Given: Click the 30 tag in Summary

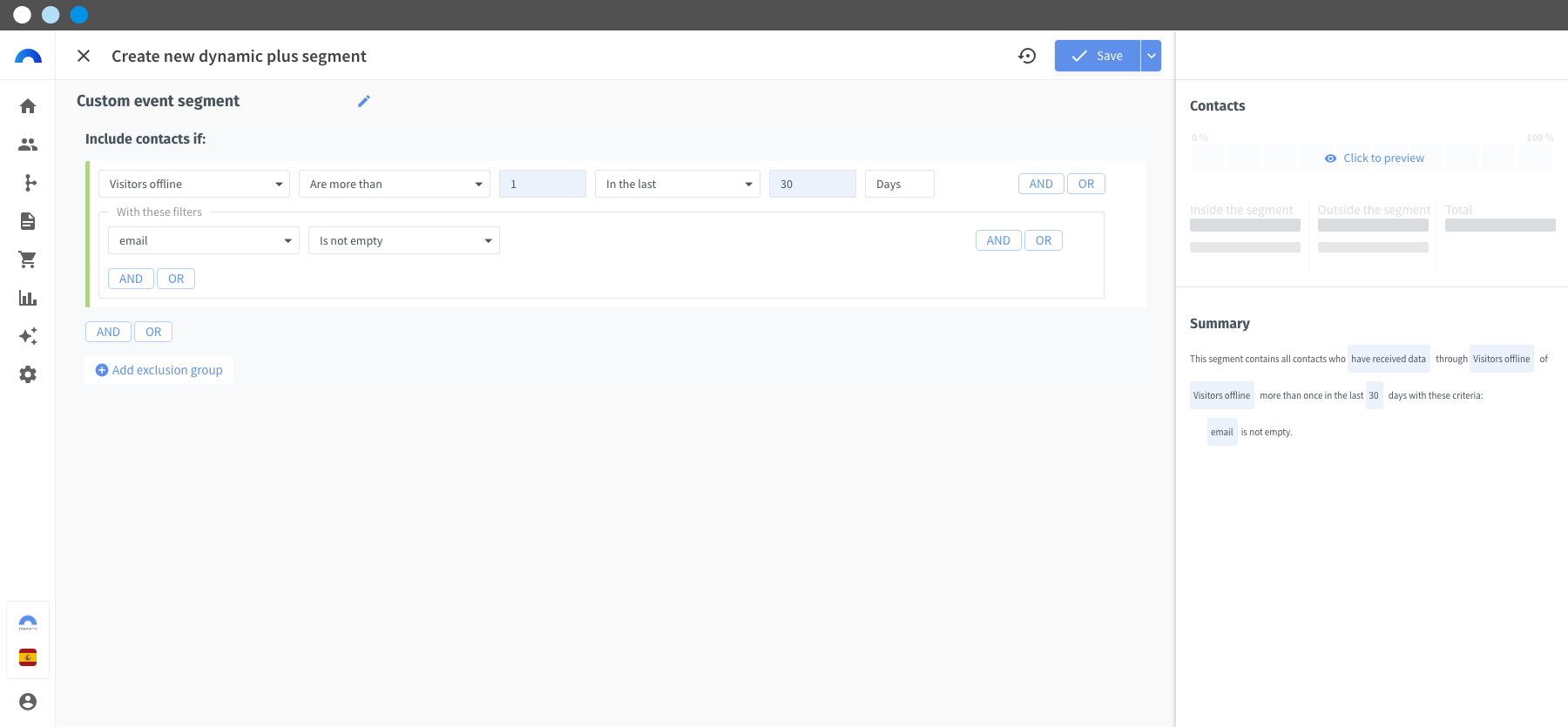Looking at the screenshot, I should click(1374, 395).
